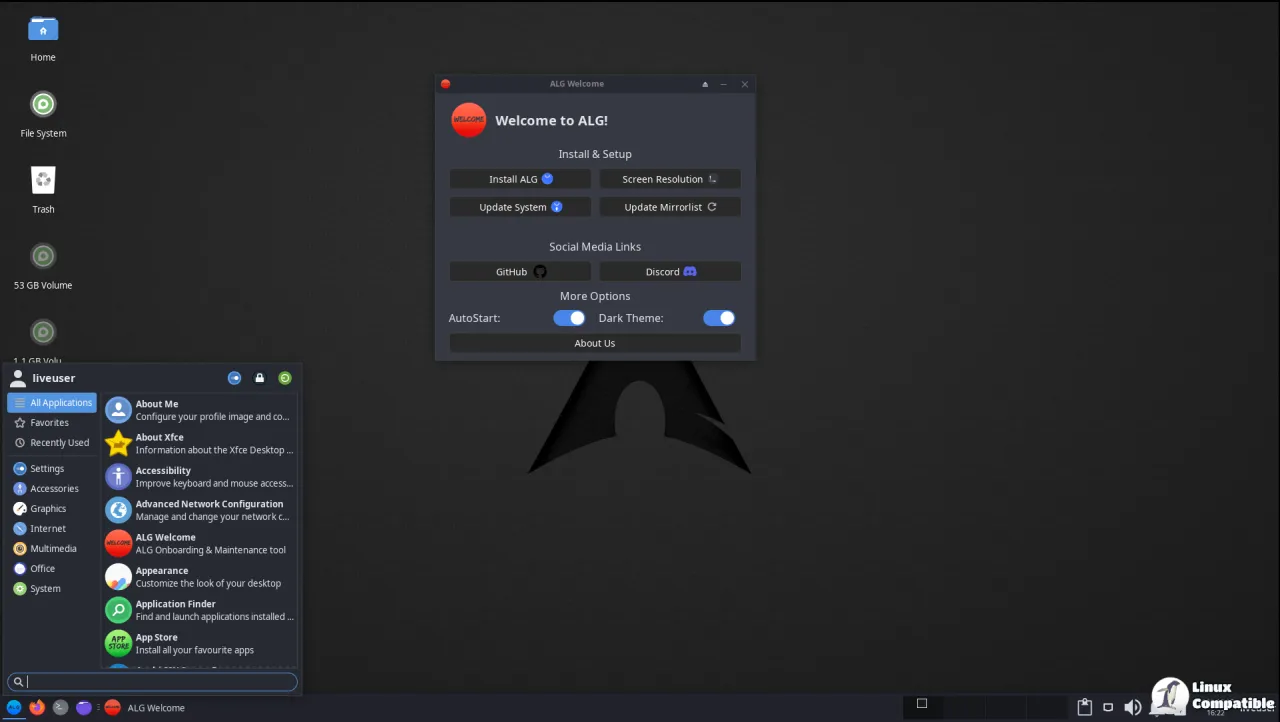Open the GitHub social link
Image resolution: width=1280 pixels, height=722 pixels.
point(520,272)
